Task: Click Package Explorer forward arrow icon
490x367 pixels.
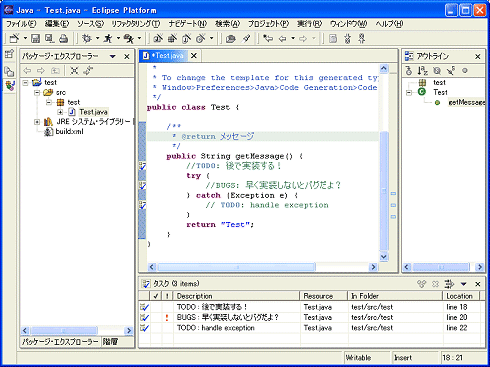Action: pos(41,70)
